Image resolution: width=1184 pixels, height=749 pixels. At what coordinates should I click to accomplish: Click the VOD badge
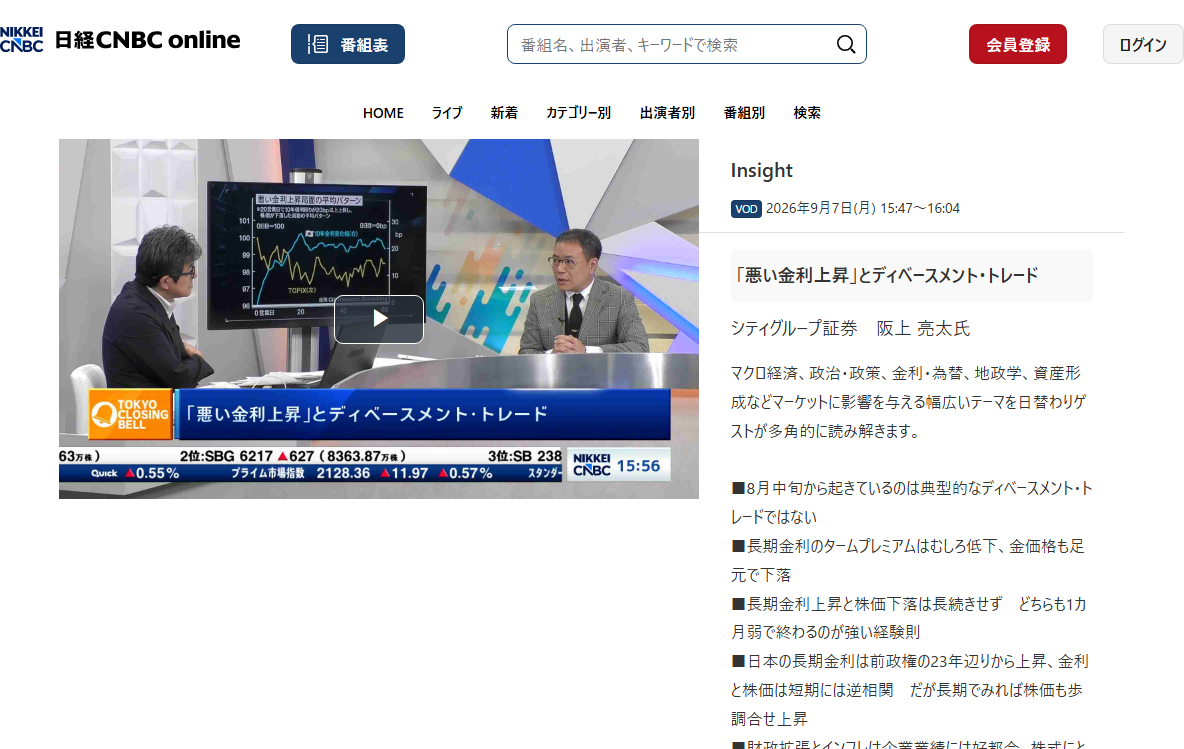pos(746,208)
